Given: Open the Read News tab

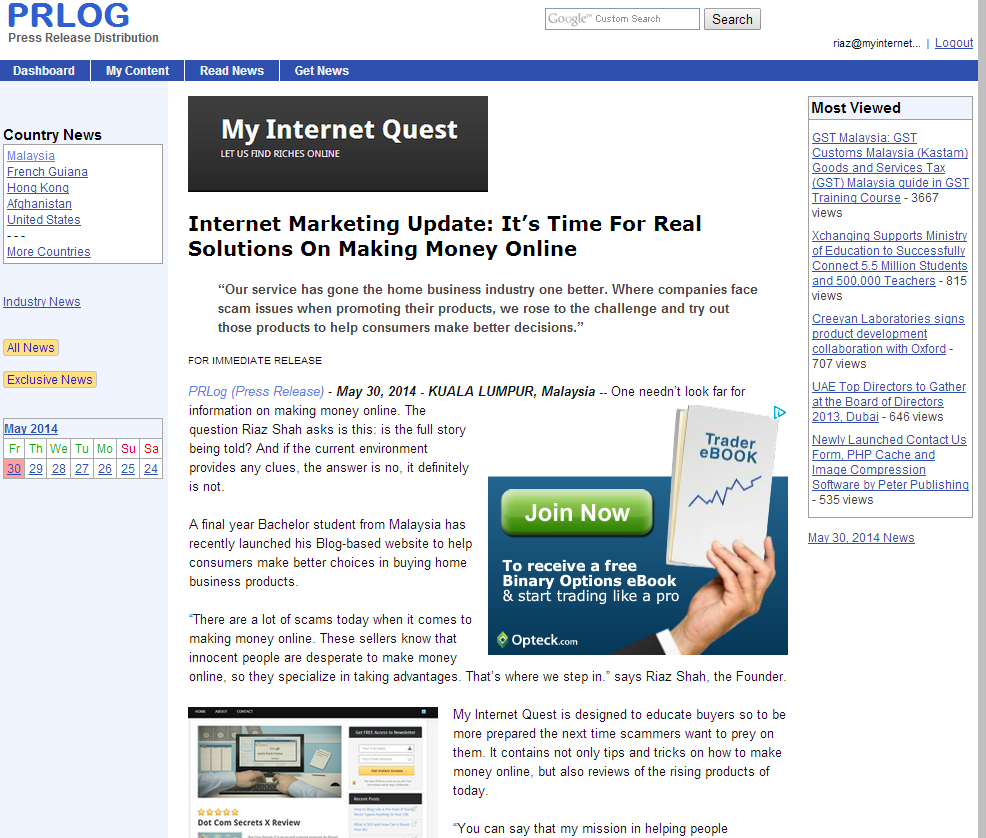Looking at the screenshot, I should pos(232,70).
